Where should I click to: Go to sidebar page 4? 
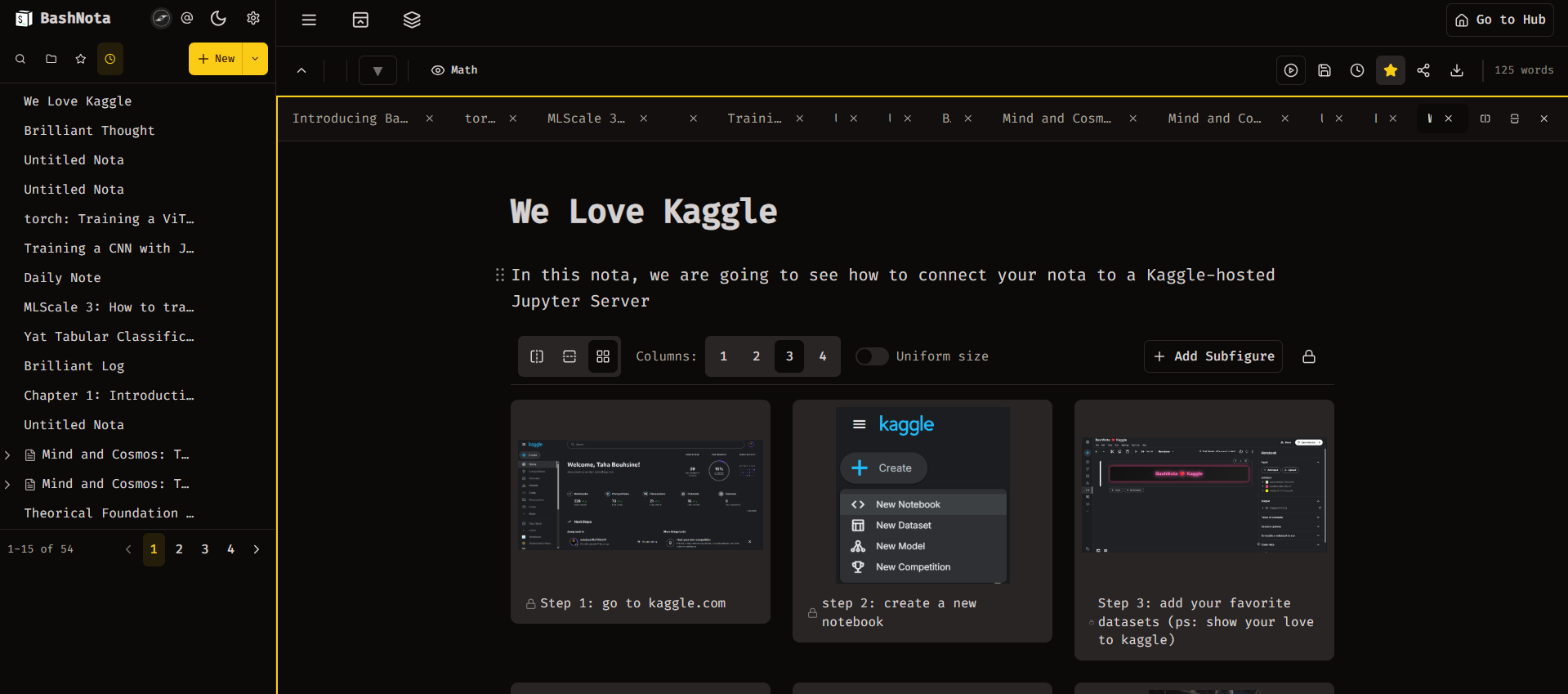point(230,549)
